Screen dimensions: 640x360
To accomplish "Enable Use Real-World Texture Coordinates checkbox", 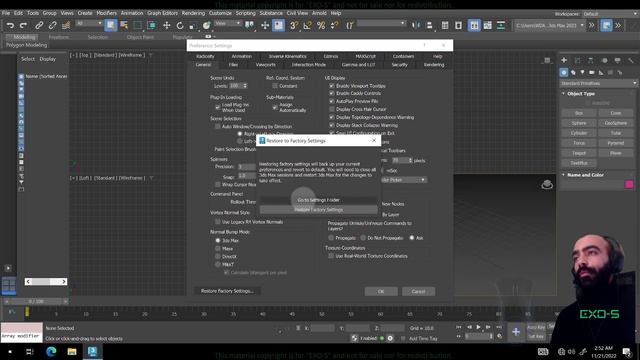I will click(x=331, y=256).
